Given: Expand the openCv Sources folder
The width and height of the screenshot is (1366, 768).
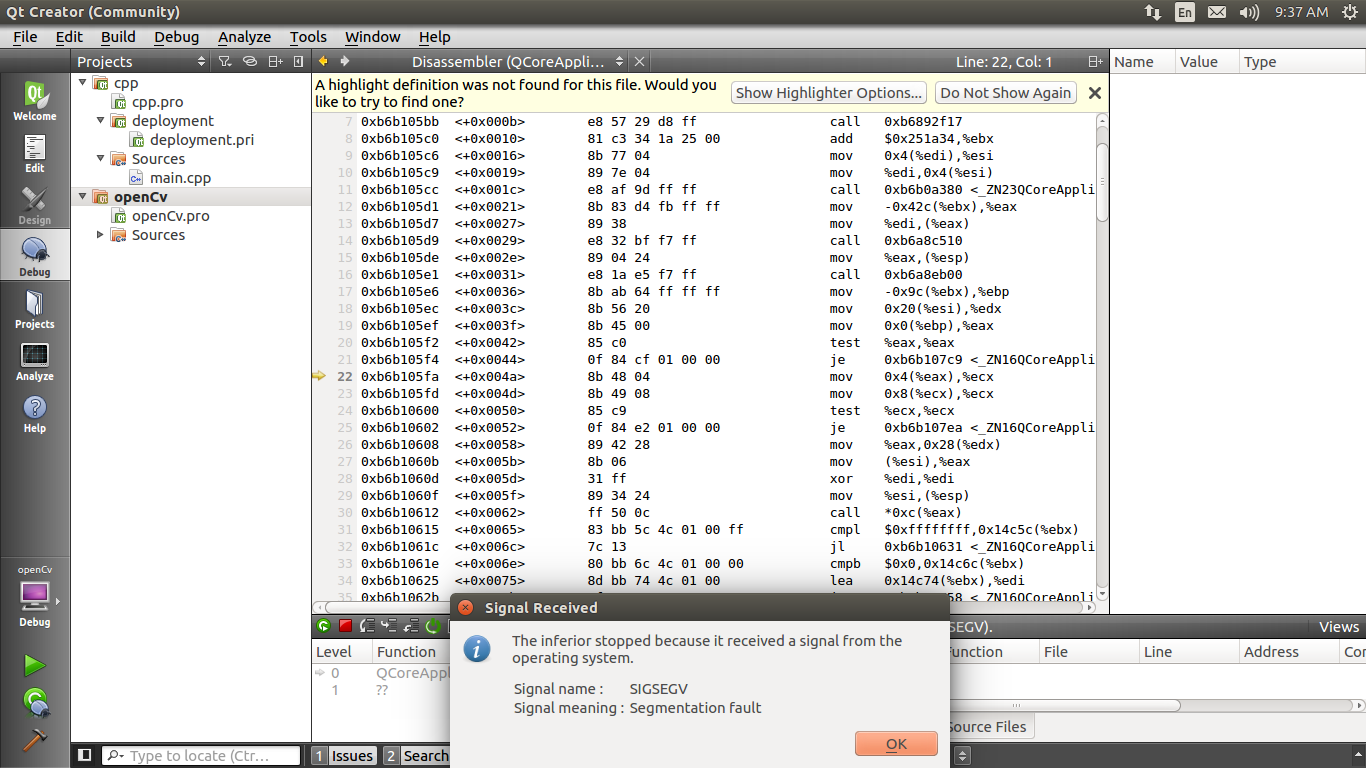Looking at the screenshot, I should pyautogui.click(x=101, y=234).
